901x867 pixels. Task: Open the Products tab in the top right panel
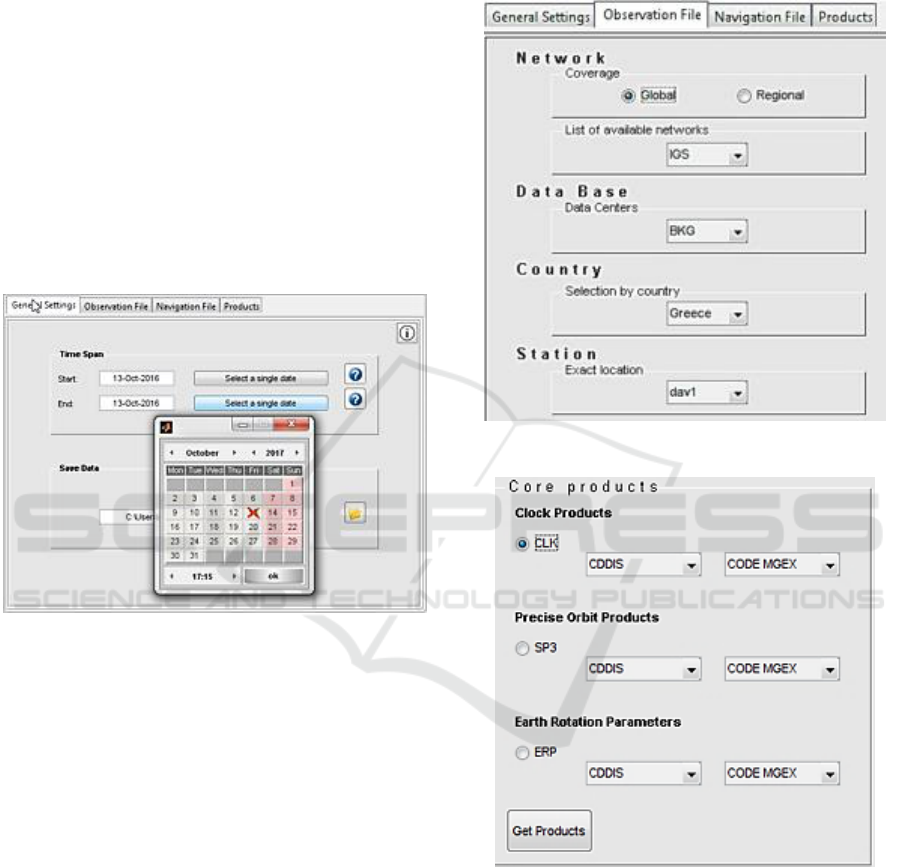pos(843,16)
